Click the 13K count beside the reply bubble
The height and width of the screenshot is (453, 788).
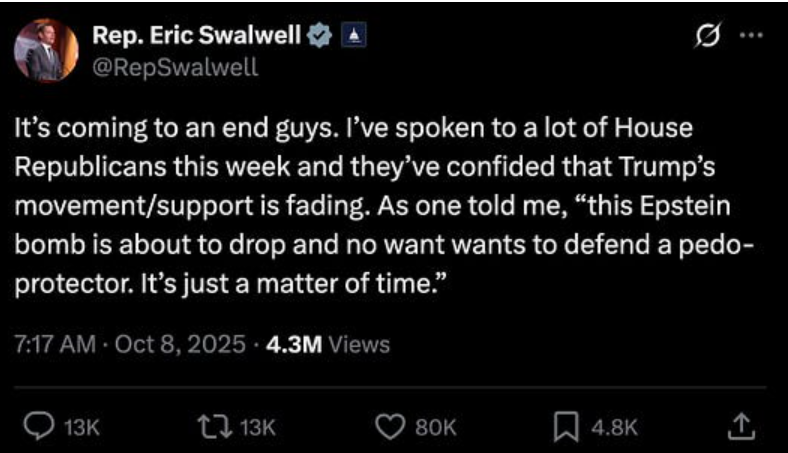pyautogui.click(x=81, y=427)
